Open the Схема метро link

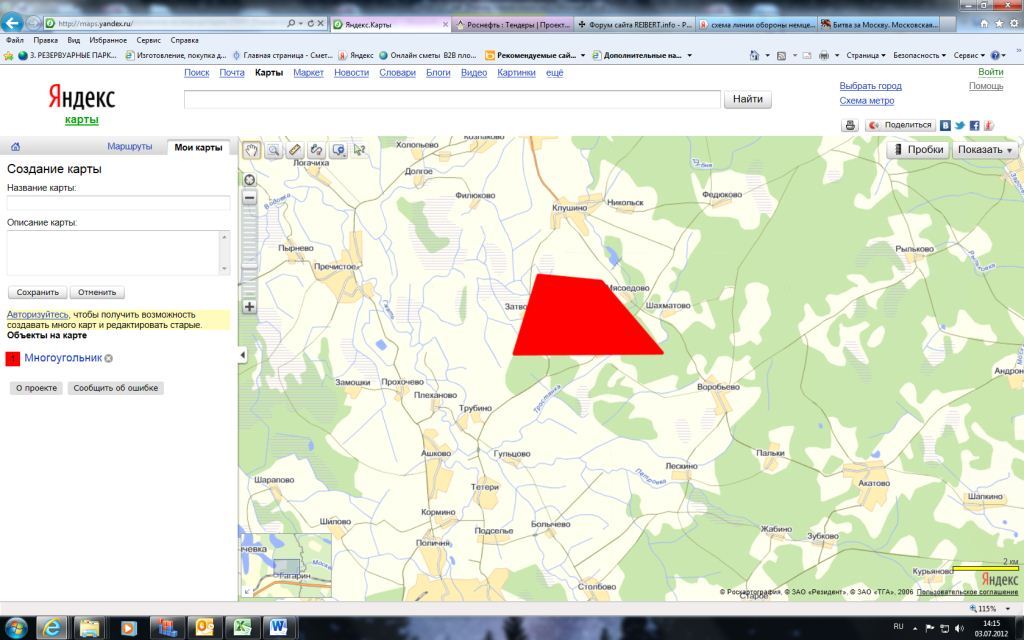tap(867, 101)
